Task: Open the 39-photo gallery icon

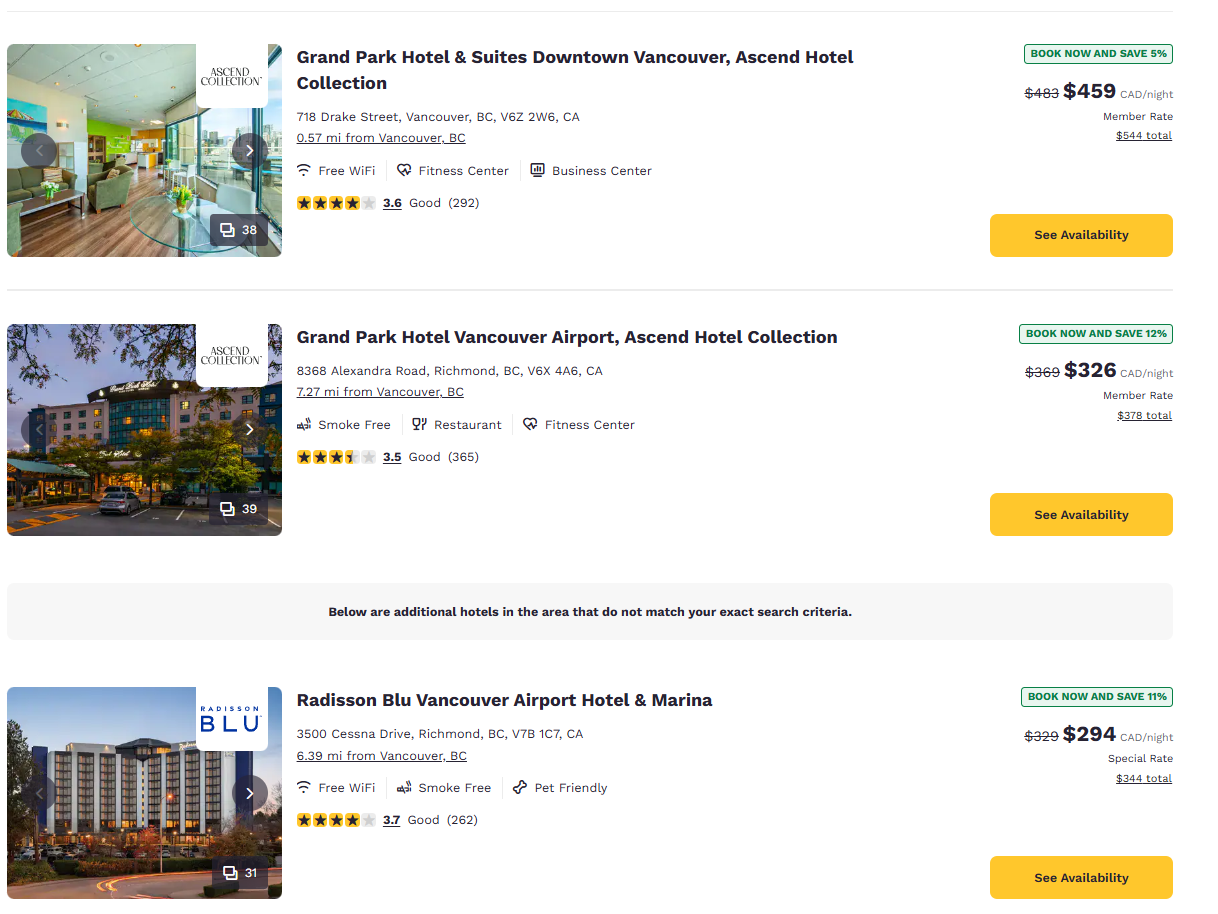Action: pyautogui.click(x=238, y=509)
